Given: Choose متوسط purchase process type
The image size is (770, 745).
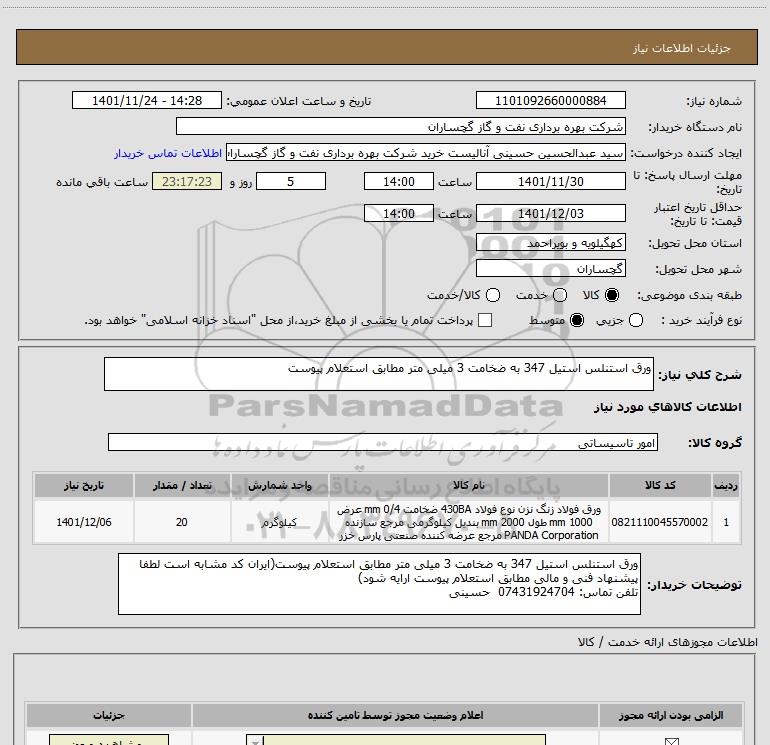Looking at the screenshot, I should pyautogui.click(x=577, y=320).
